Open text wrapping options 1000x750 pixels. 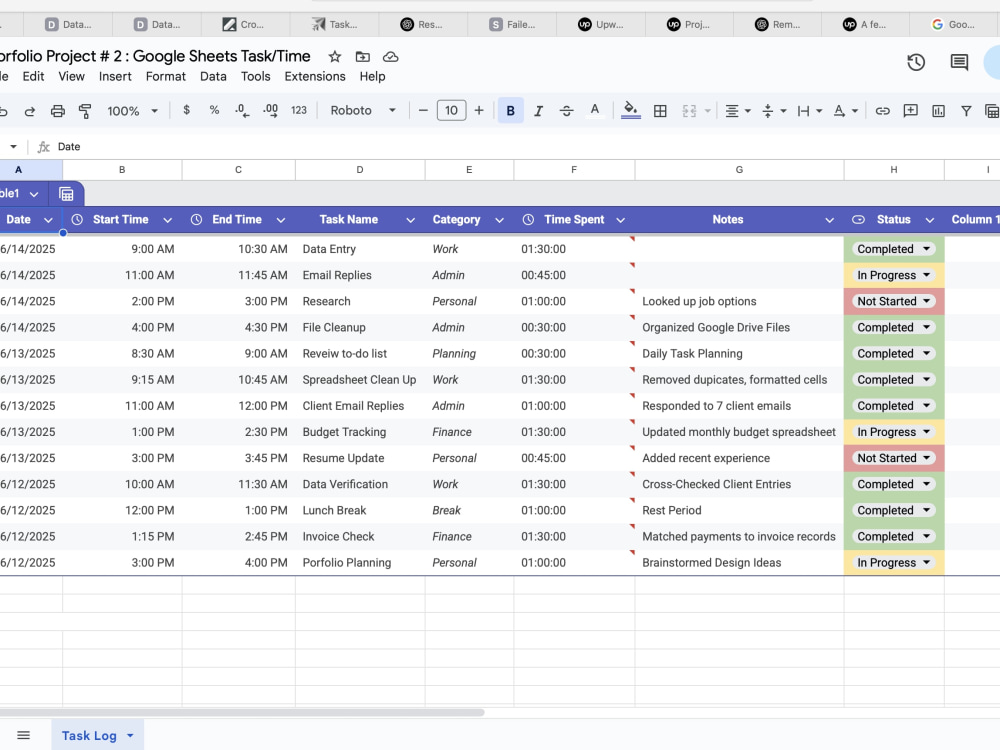[x=810, y=111]
